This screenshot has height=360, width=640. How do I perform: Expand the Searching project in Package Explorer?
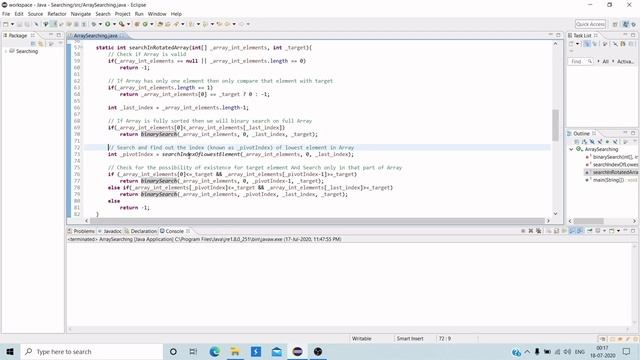[5, 51]
